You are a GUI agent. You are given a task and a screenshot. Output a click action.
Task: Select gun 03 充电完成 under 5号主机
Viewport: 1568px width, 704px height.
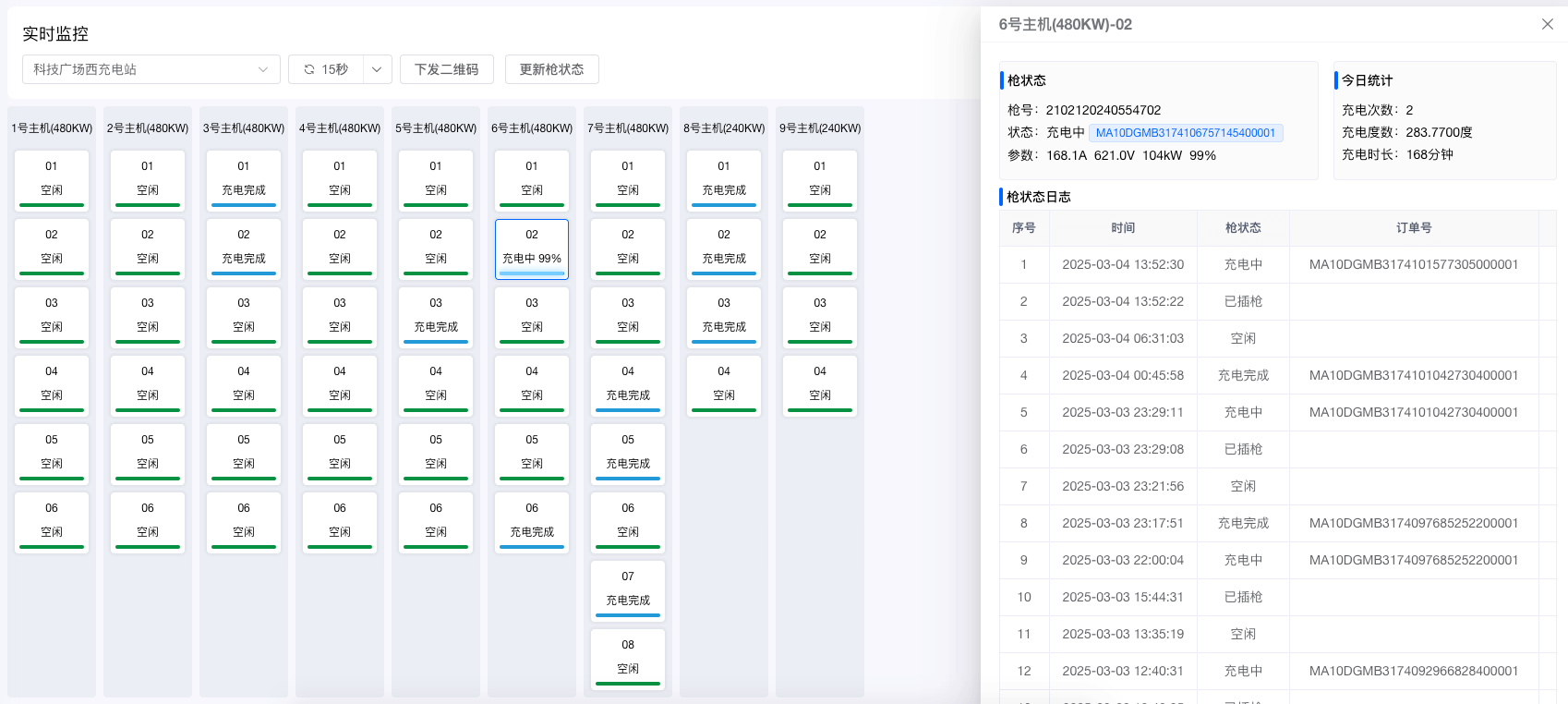pos(436,316)
